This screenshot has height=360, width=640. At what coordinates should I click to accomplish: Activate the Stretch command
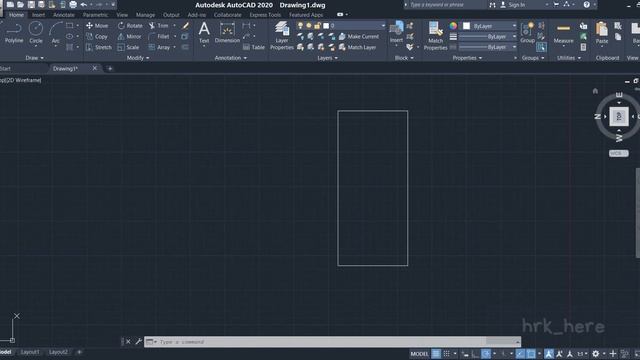point(98,47)
